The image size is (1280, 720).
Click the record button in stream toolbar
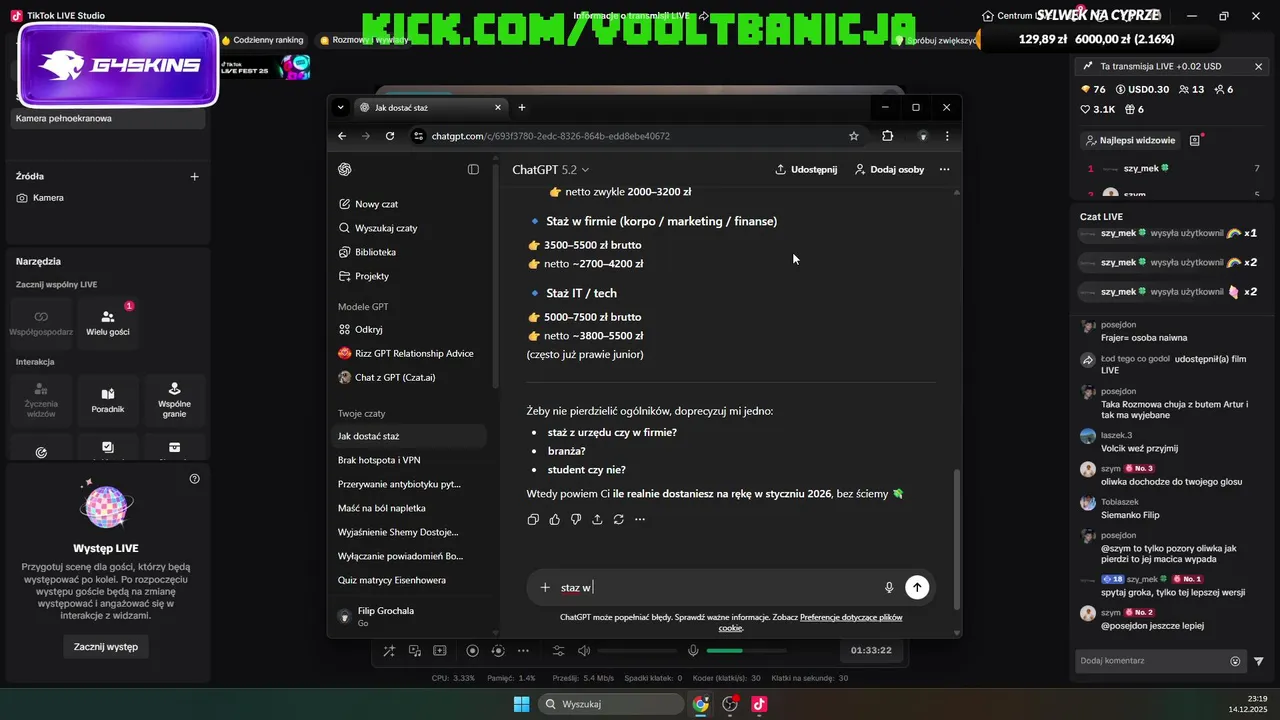pos(473,651)
